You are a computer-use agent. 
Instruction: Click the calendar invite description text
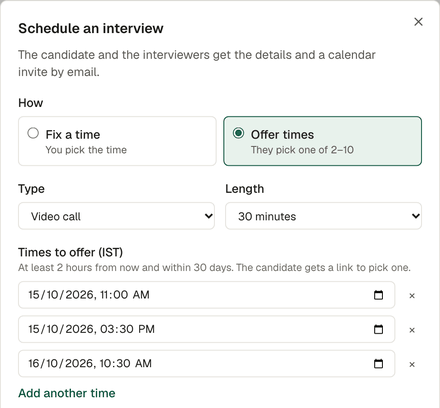[197, 63]
